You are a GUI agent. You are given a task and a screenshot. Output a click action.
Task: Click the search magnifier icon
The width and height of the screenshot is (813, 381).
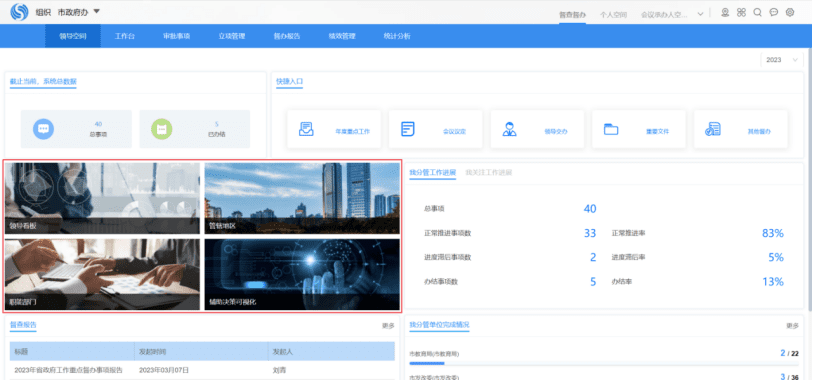[x=758, y=12]
